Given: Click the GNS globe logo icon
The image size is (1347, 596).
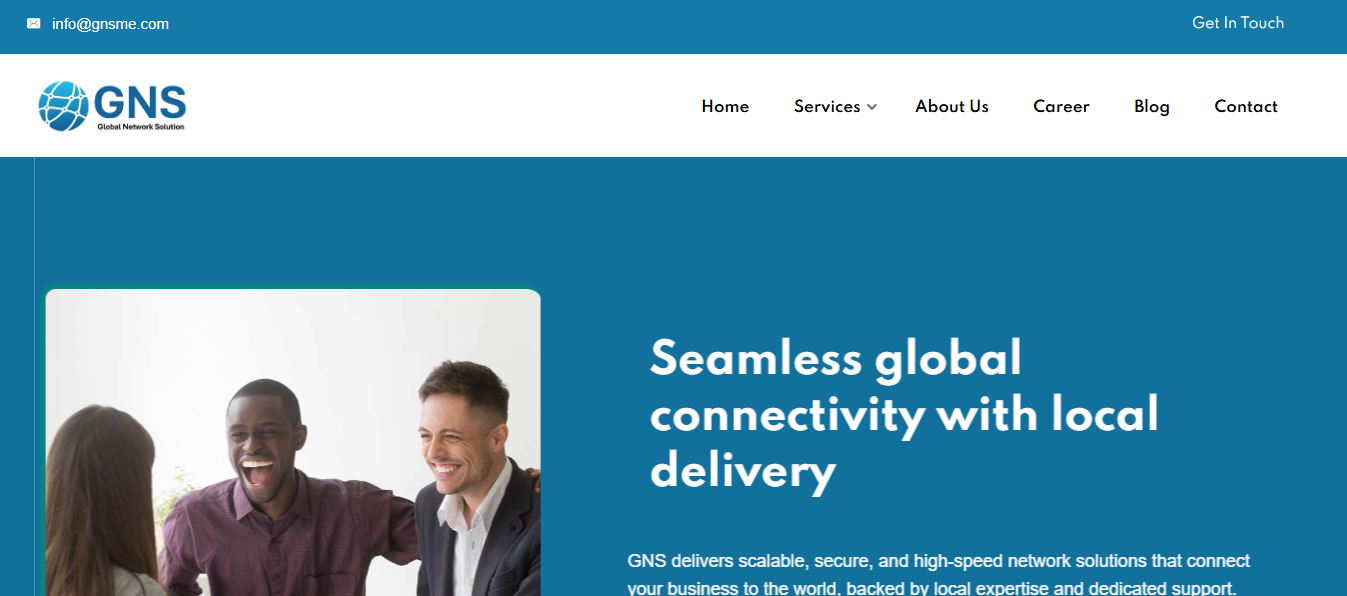Looking at the screenshot, I should 63,106.
